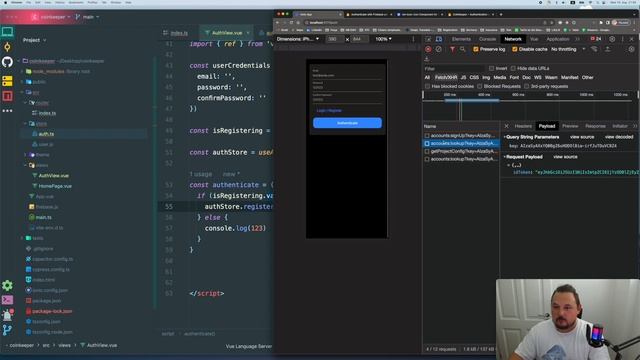Tick checkbox beside accounts:signUp request

tap(427, 136)
